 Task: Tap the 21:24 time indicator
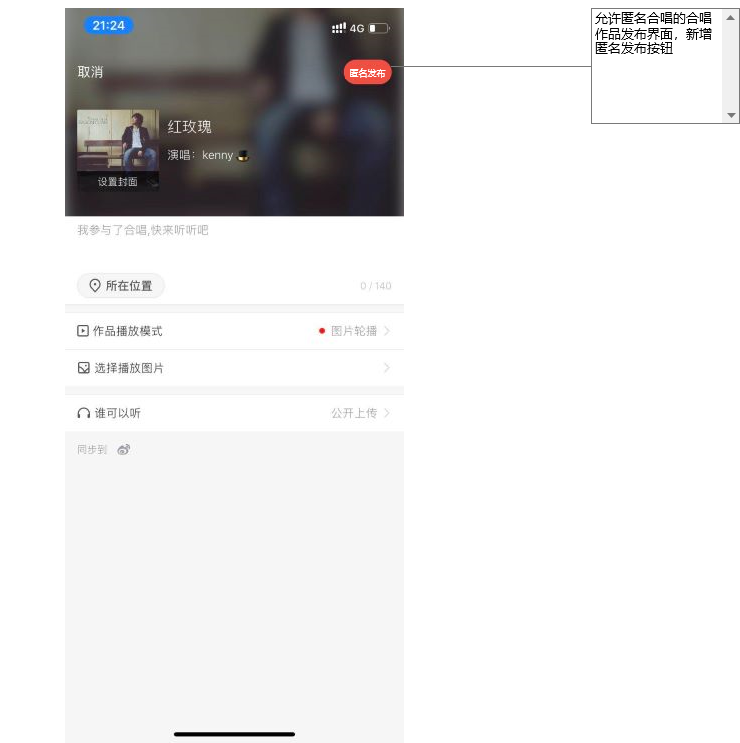(x=108, y=26)
